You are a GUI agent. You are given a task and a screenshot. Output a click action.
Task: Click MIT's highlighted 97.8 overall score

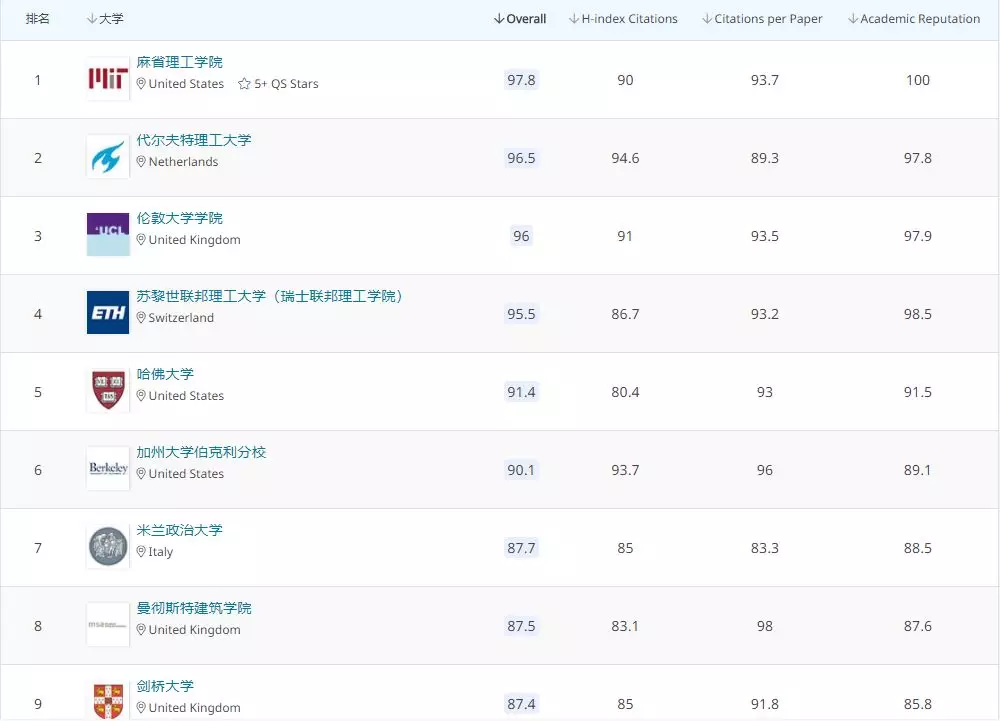click(x=521, y=80)
